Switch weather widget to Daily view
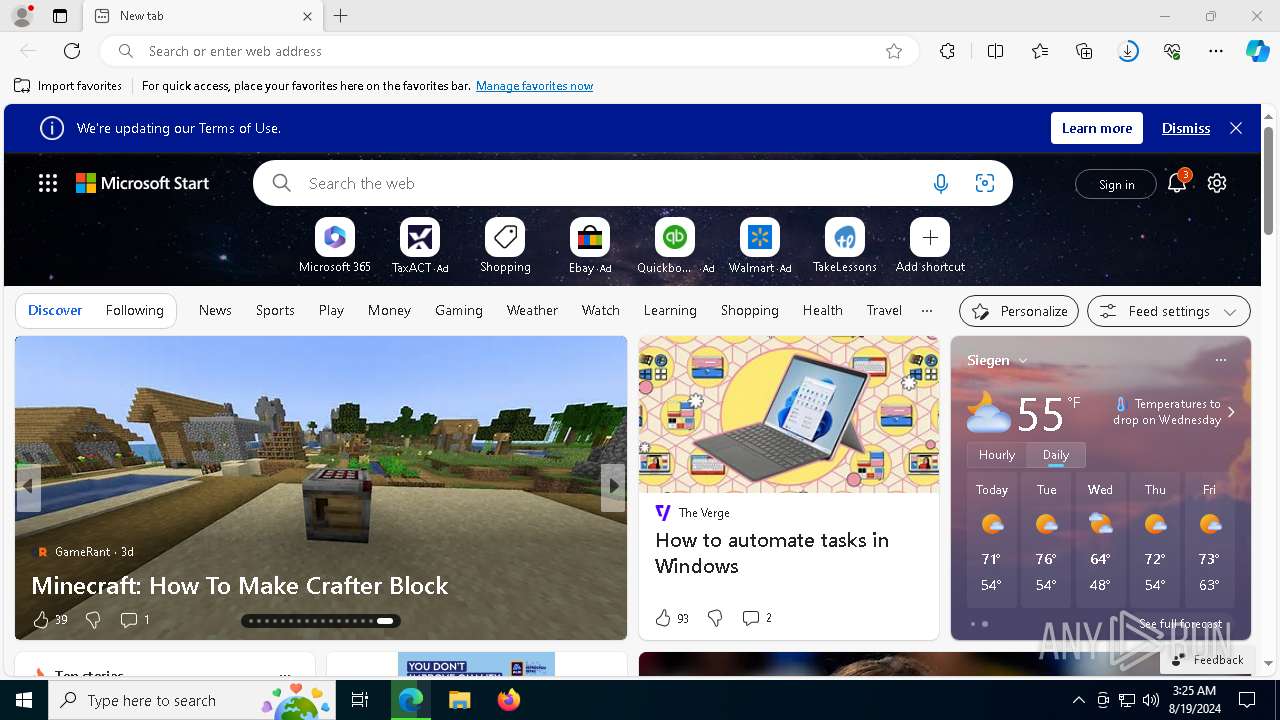The width and height of the screenshot is (1280, 720). tap(1056, 455)
